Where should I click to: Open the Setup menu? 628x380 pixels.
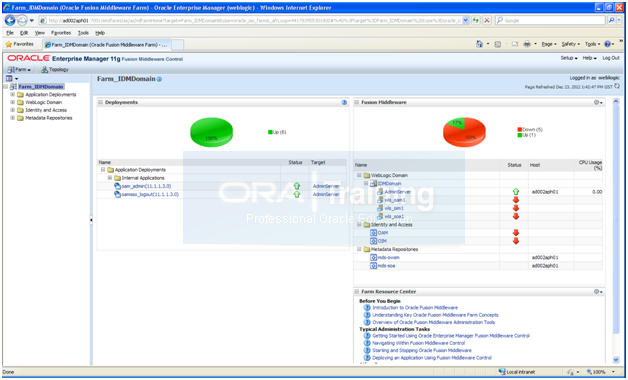click(569, 58)
